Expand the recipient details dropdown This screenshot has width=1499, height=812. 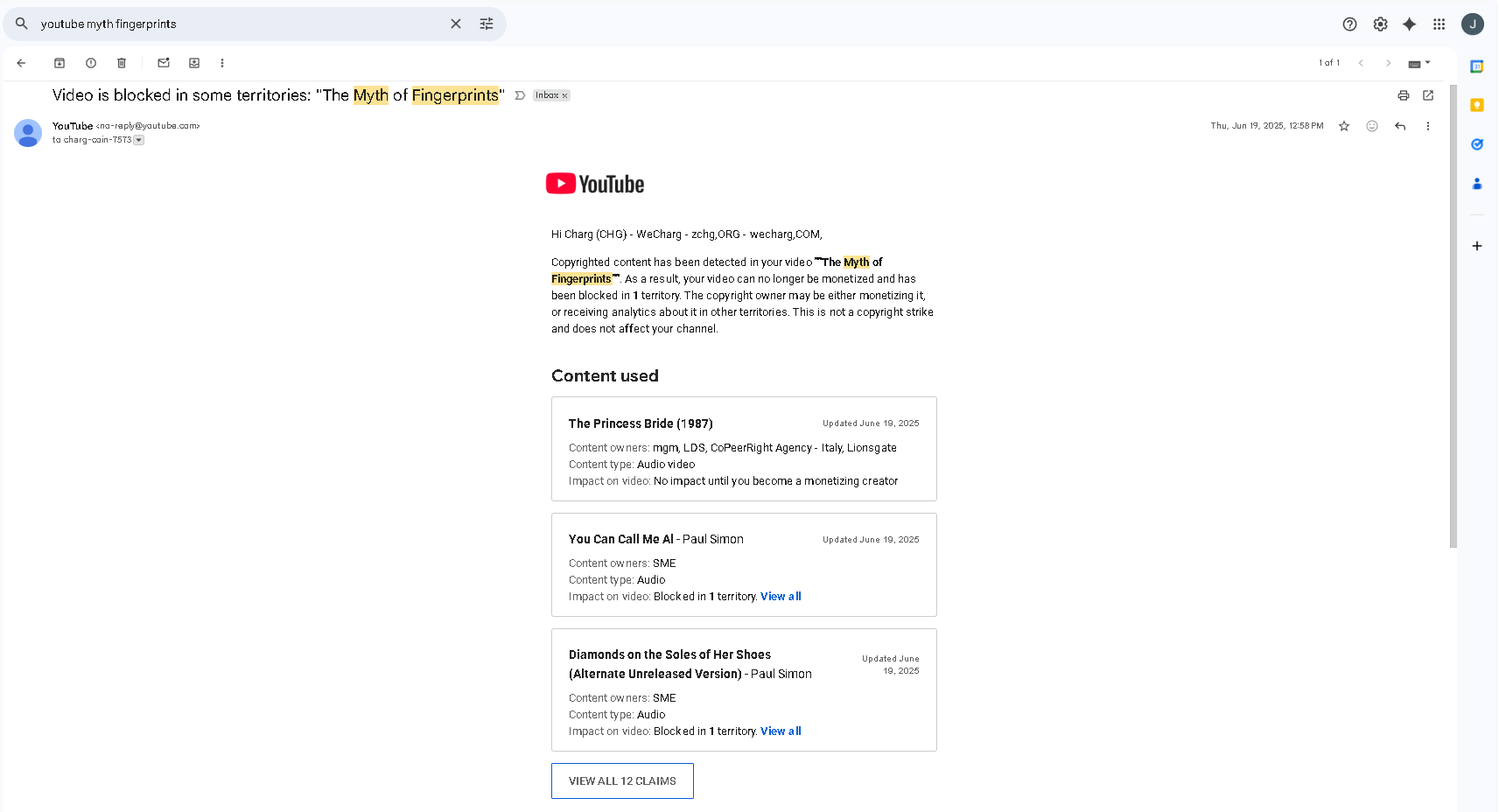139,140
